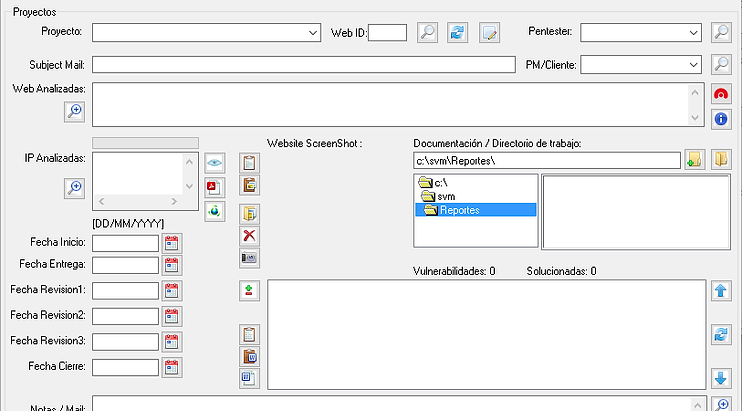Click the IP Analizadas scroll right arrow
The width and height of the screenshot is (742, 411).
174,201
